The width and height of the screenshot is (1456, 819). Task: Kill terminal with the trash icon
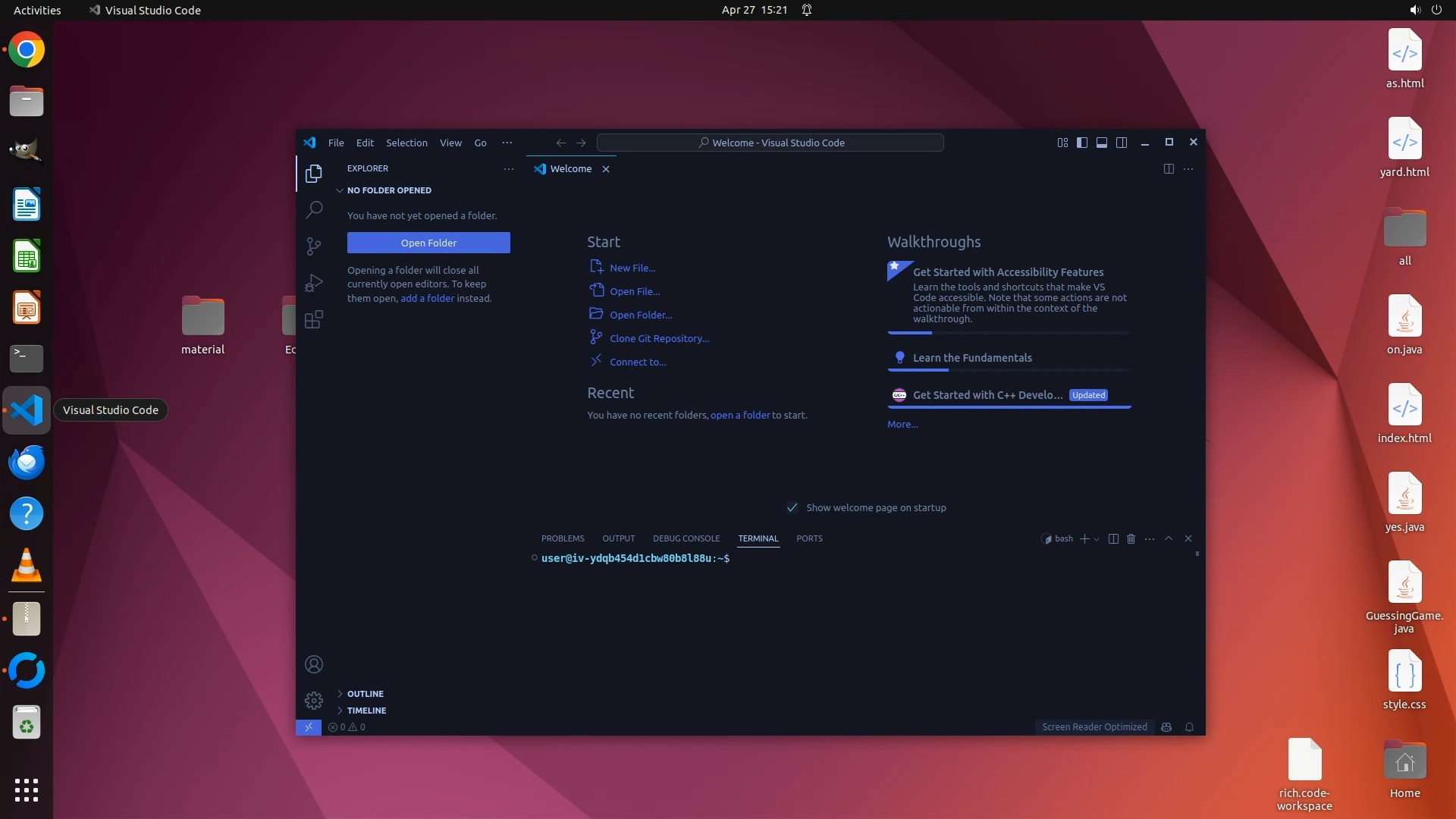tap(1131, 538)
